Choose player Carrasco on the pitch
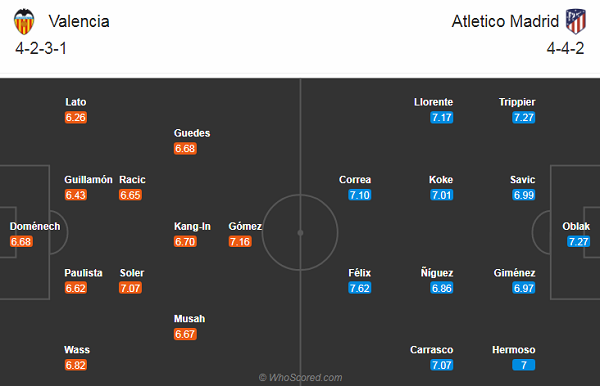The width and height of the screenshot is (600, 386). coord(432,350)
